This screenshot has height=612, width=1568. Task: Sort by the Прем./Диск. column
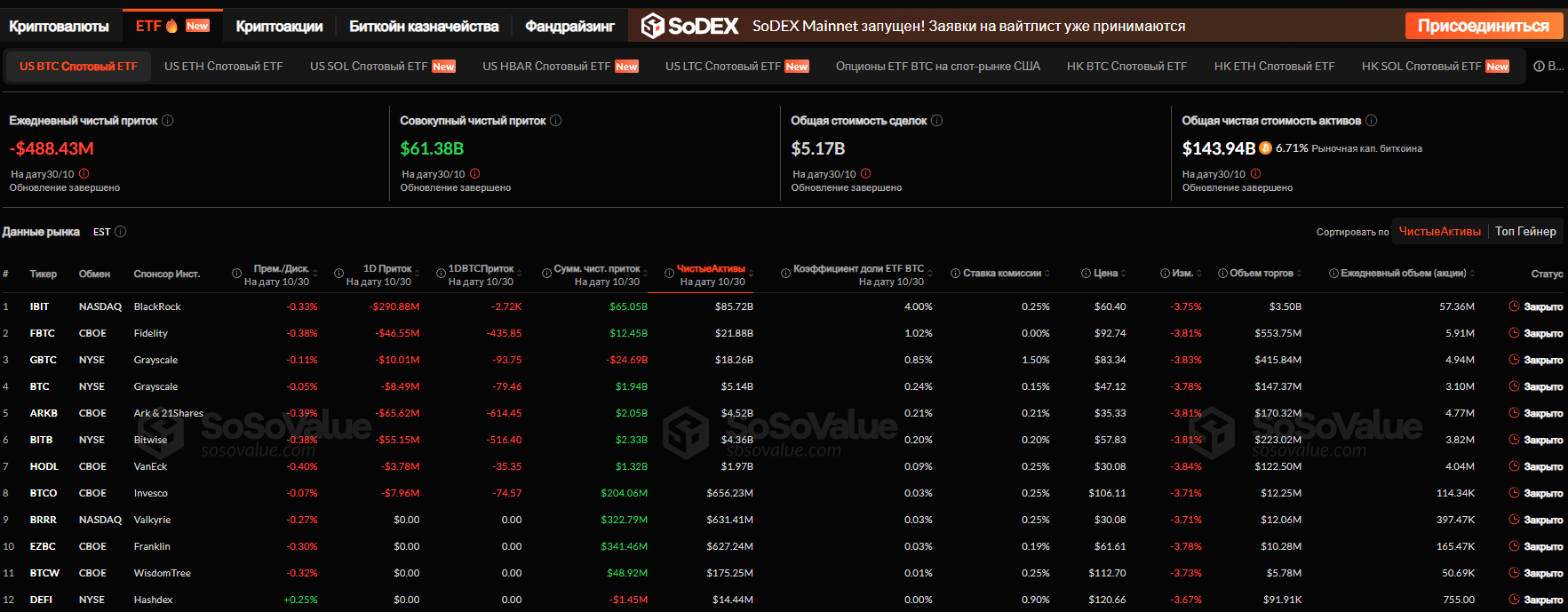(314, 273)
